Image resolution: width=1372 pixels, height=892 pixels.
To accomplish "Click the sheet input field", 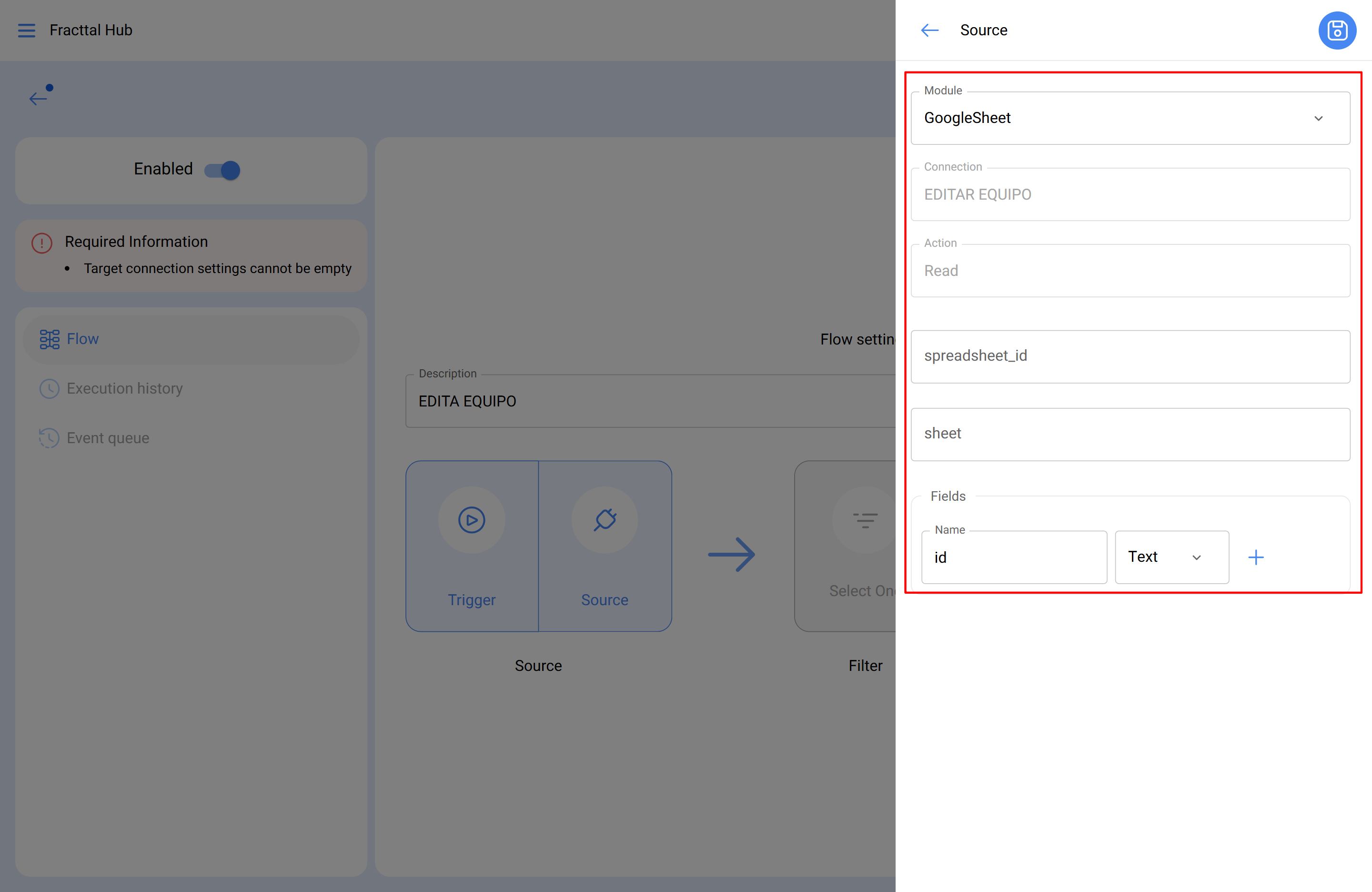I will pyautogui.click(x=1130, y=434).
